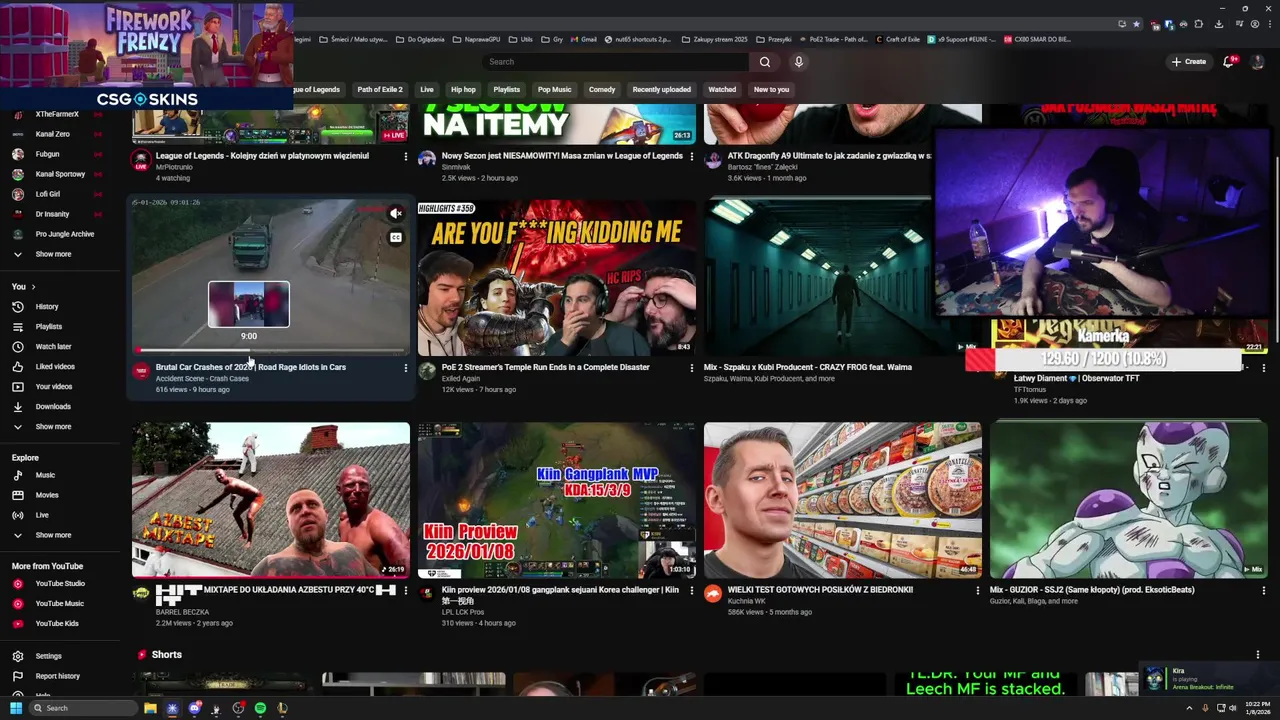Open Movies under Explore

[x=47, y=495]
